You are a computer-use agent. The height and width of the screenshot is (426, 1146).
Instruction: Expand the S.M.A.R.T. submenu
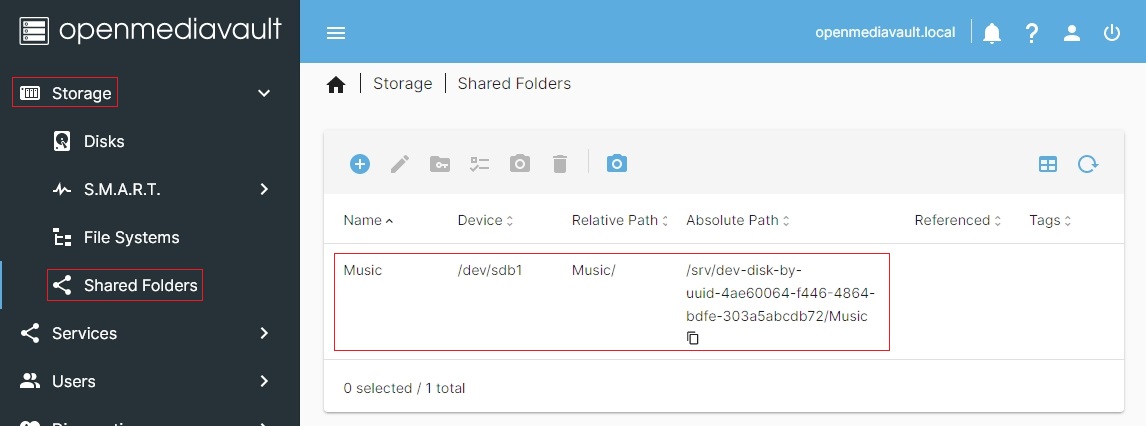[x=264, y=189]
